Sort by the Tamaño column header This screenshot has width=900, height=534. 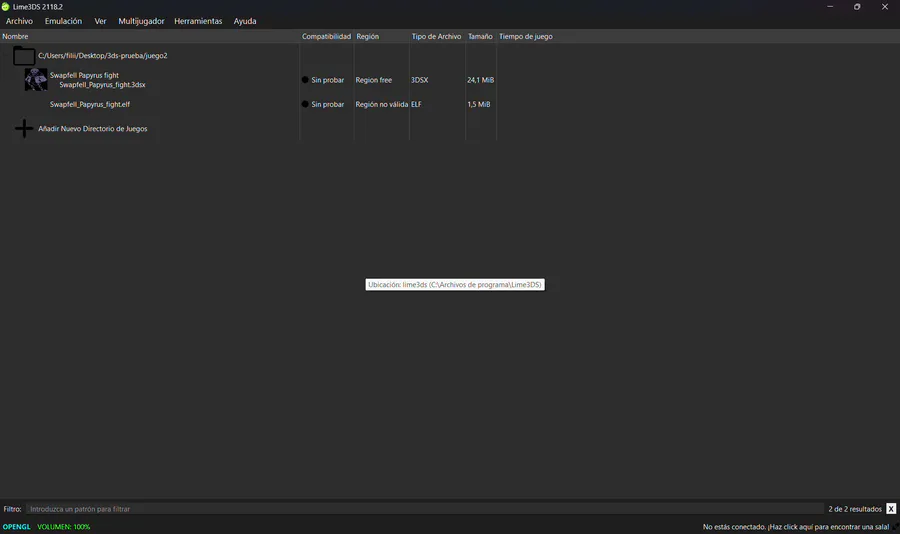480,36
